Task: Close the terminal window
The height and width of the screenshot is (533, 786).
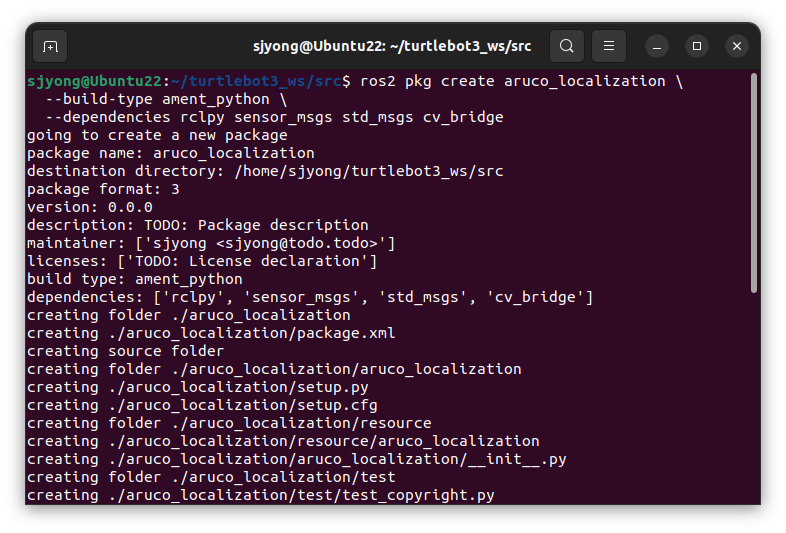Action: (737, 46)
